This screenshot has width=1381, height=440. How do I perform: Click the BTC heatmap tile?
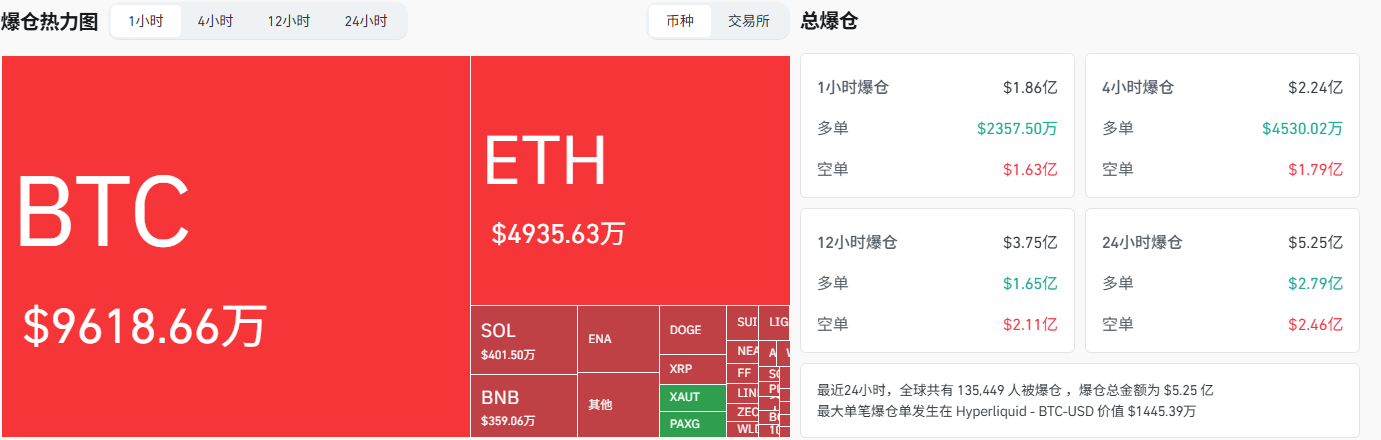coord(236,245)
